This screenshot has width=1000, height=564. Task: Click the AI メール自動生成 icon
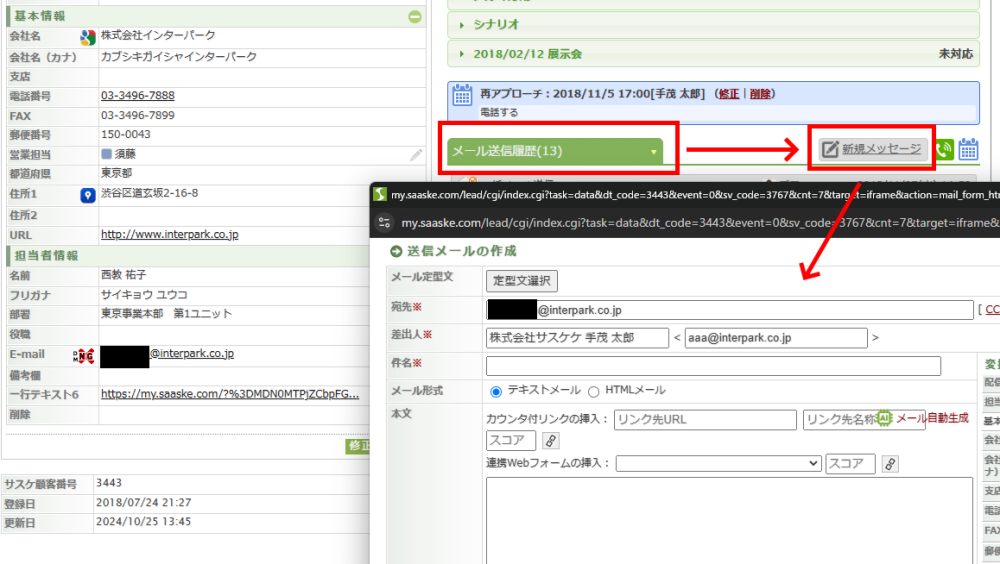[884, 419]
